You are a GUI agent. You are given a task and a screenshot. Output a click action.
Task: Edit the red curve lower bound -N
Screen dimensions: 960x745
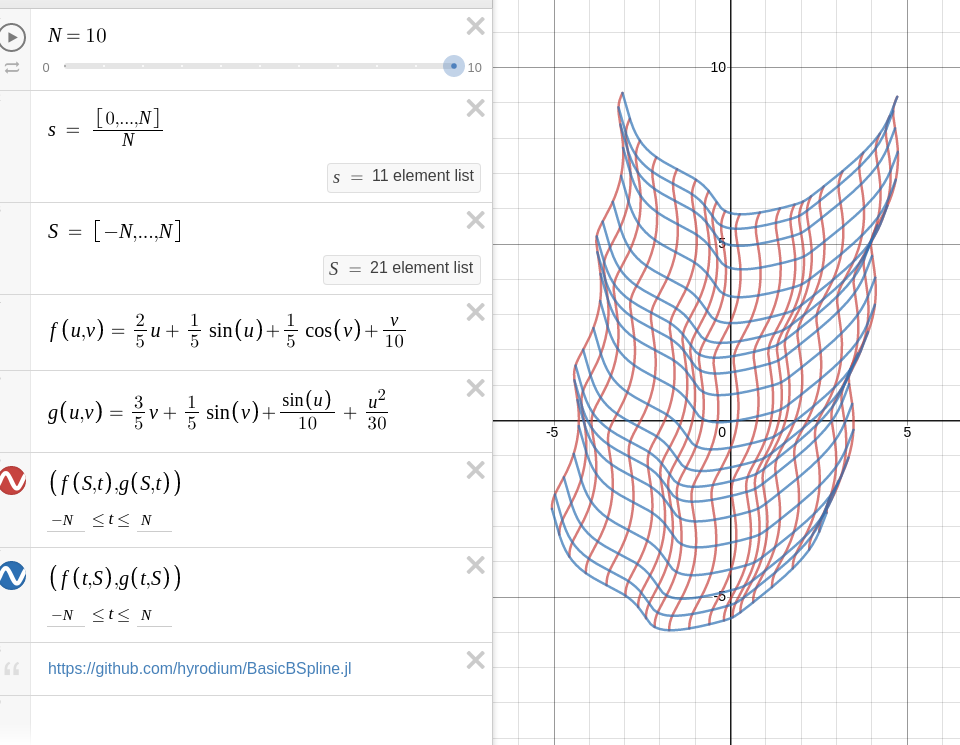click(x=65, y=520)
